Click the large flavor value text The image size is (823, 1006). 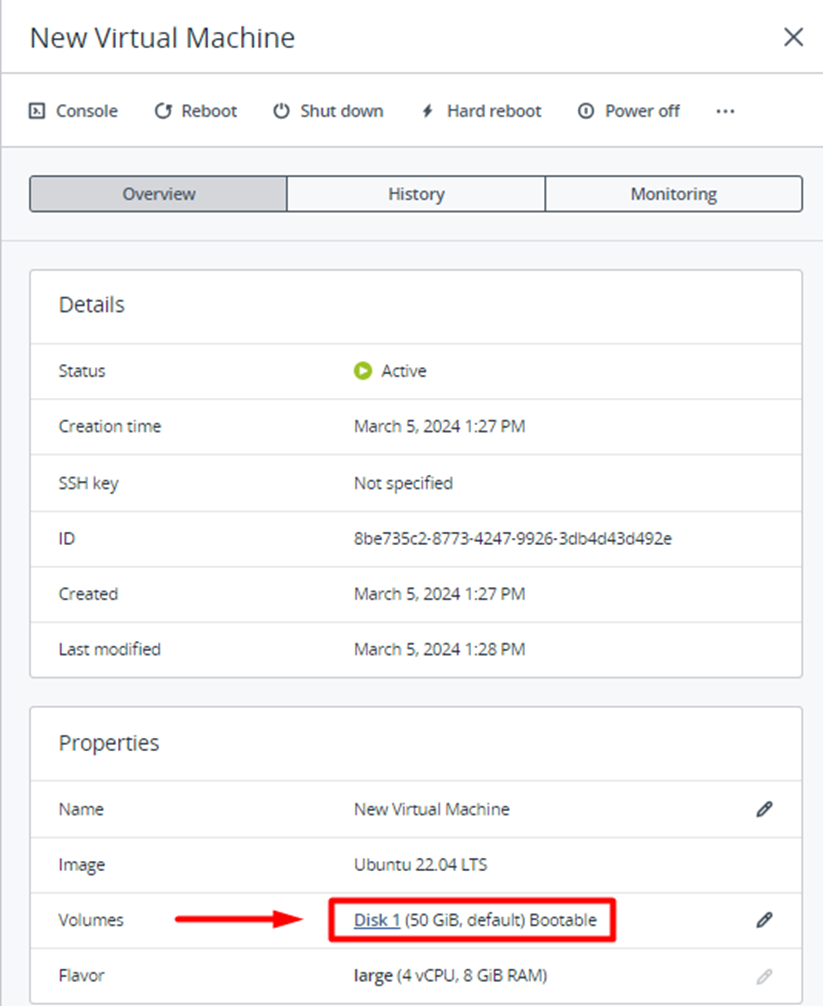[x=373, y=975]
